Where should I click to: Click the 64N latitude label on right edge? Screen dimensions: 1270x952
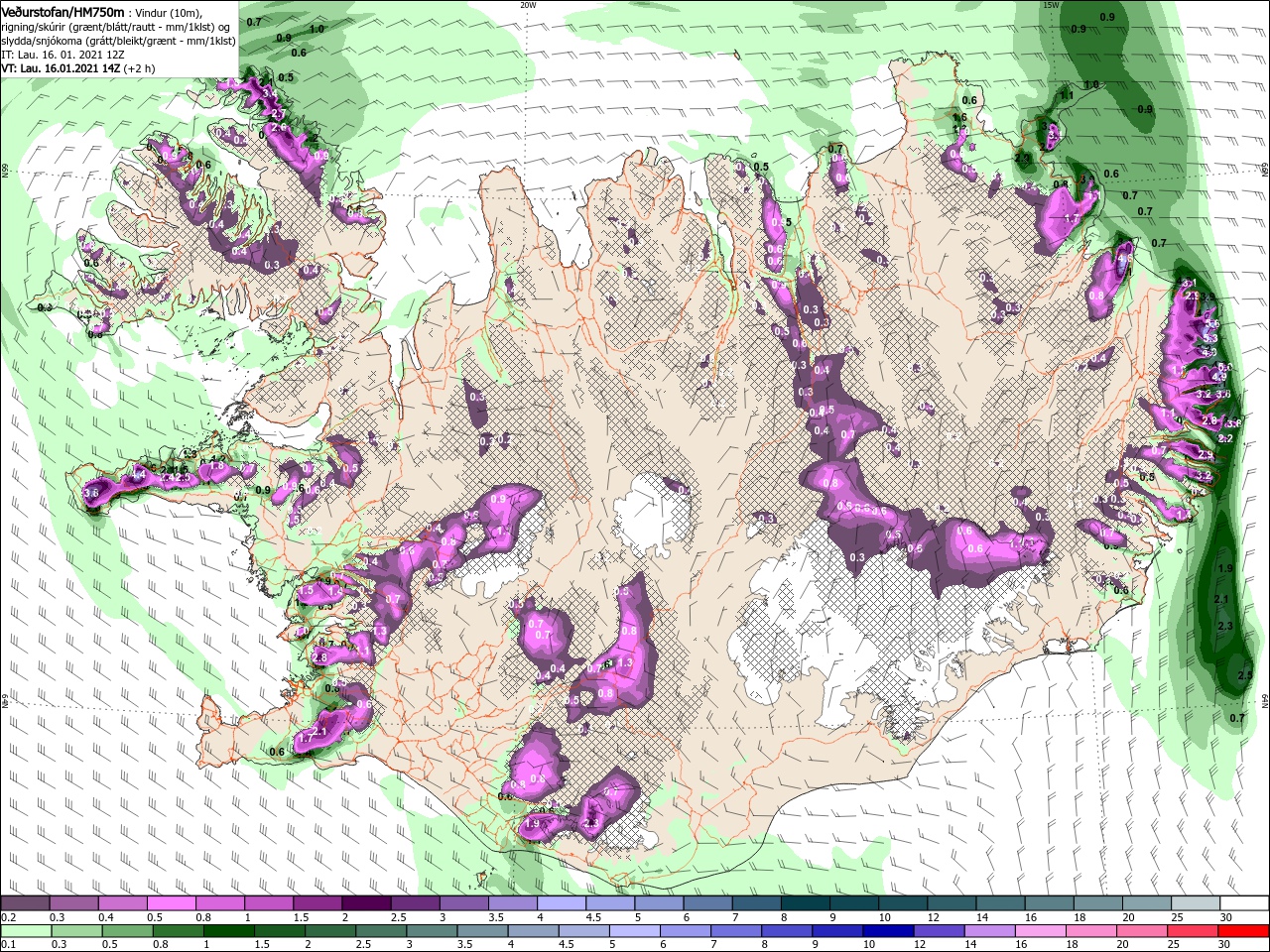point(1265,699)
